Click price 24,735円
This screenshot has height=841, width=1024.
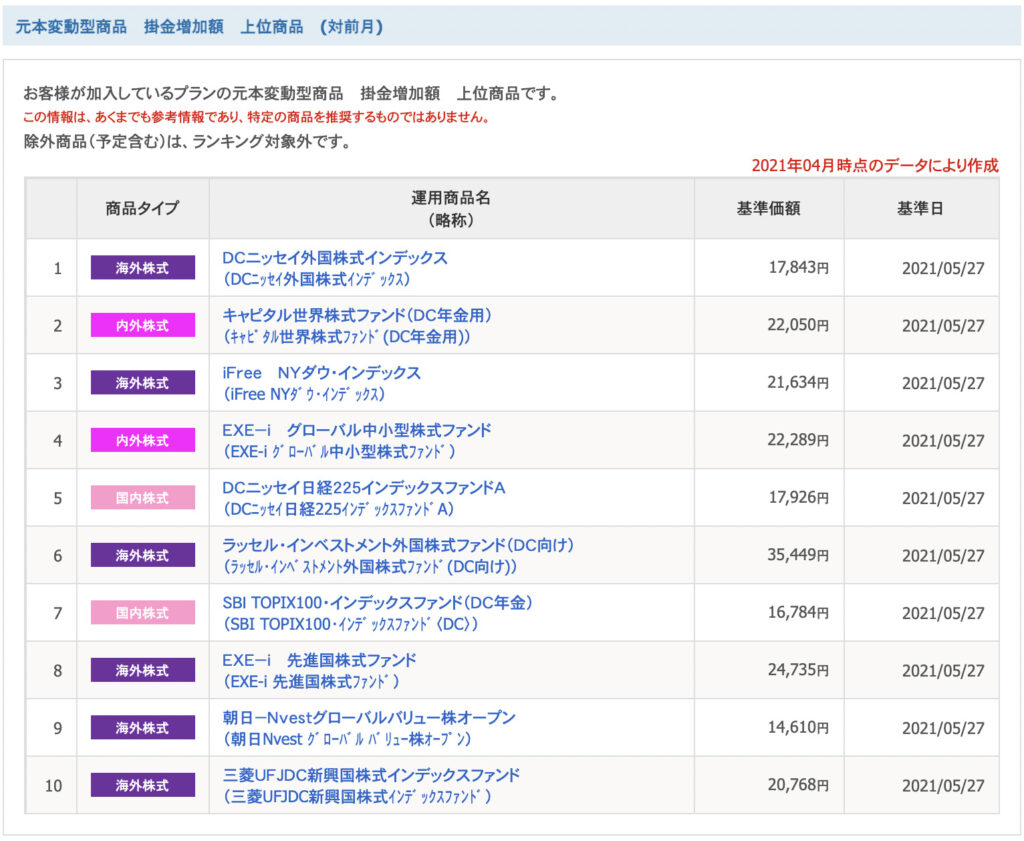(798, 669)
